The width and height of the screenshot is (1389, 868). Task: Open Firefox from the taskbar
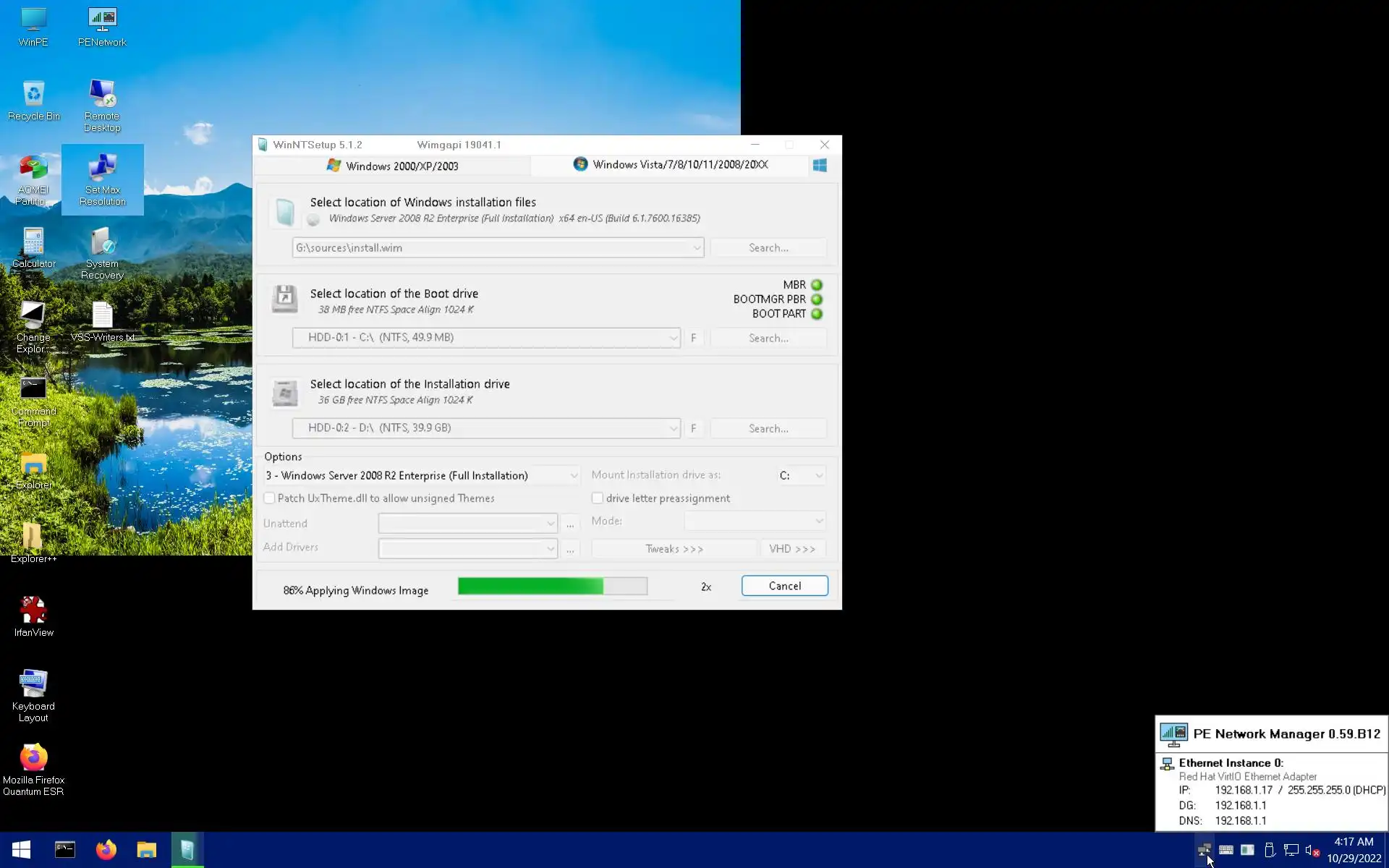click(106, 850)
